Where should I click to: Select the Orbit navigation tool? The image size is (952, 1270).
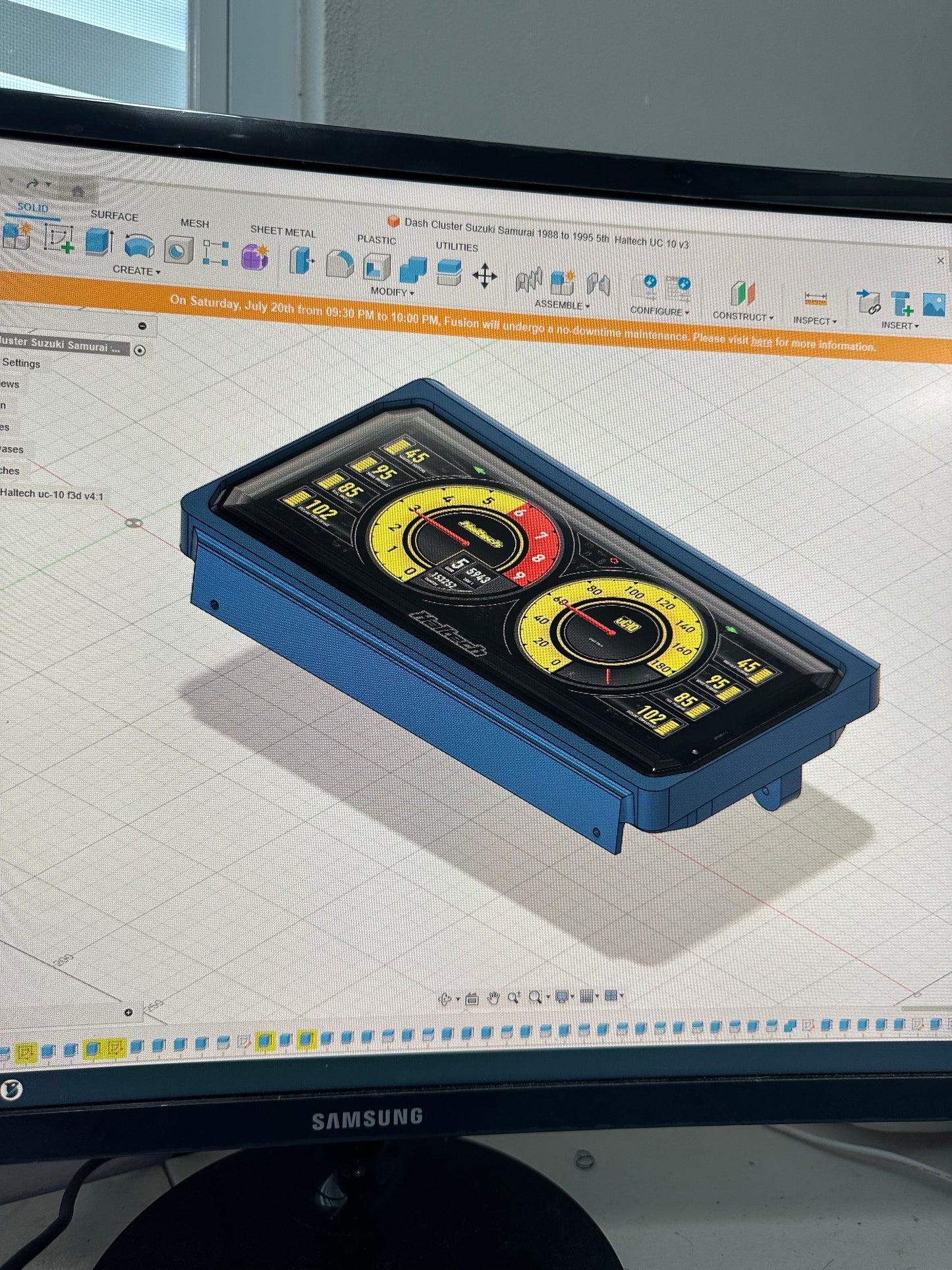pos(445,998)
